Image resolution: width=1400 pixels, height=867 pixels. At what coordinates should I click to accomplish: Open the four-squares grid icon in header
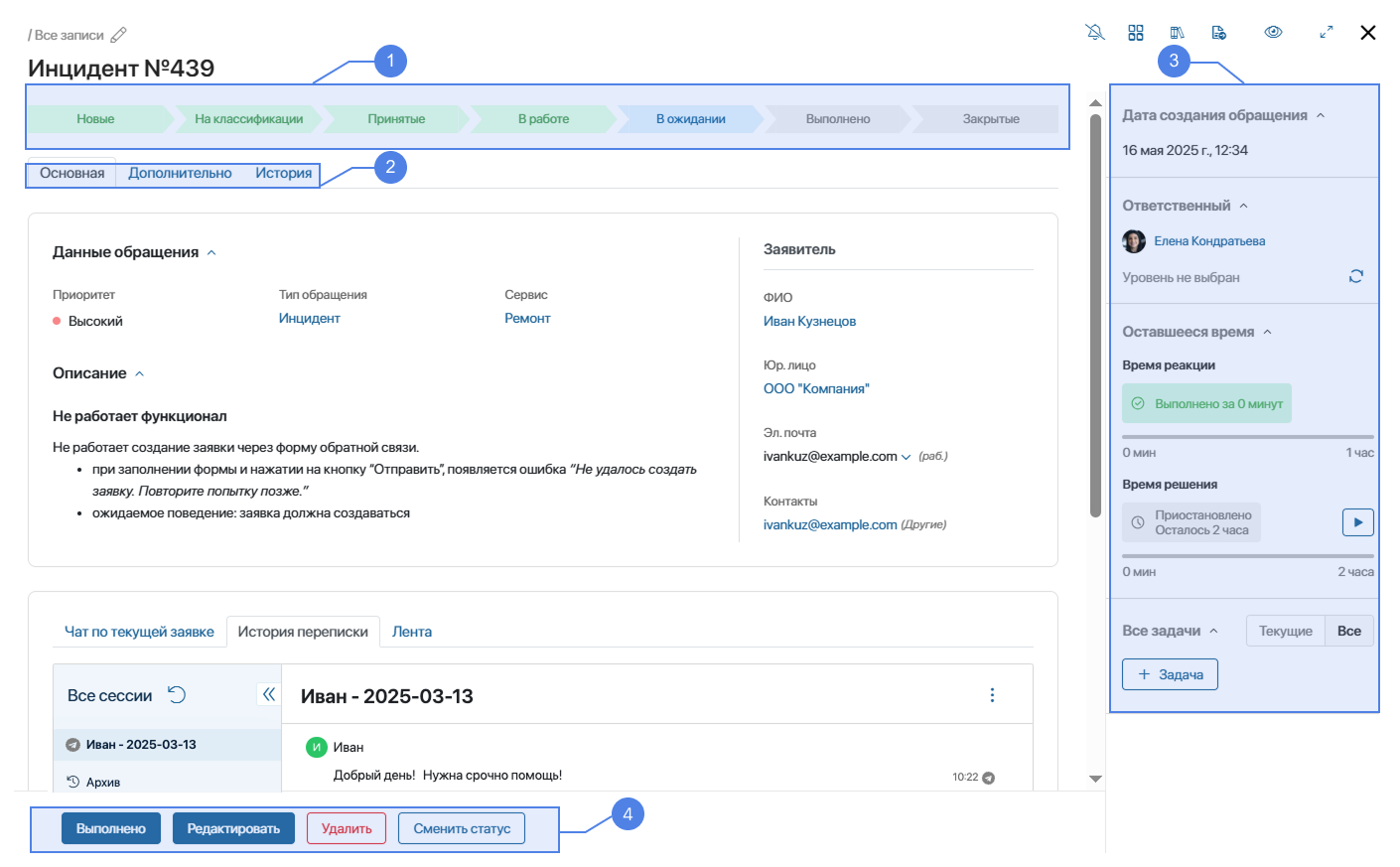[1136, 33]
